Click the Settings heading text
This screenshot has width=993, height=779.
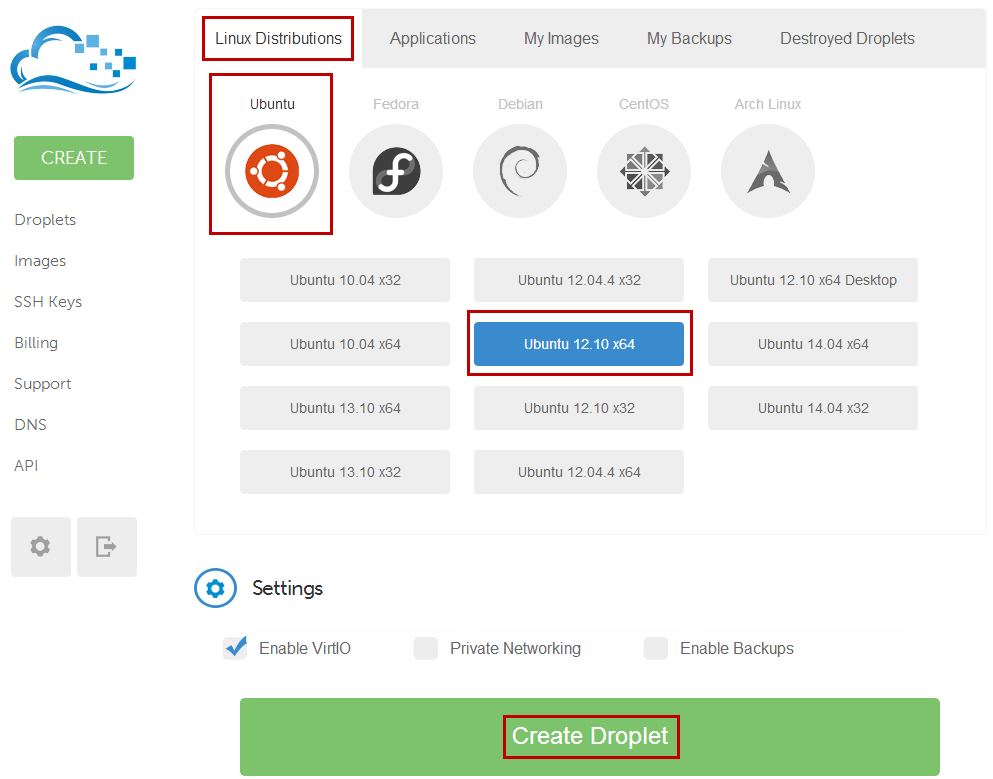click(x=288, y=588)
